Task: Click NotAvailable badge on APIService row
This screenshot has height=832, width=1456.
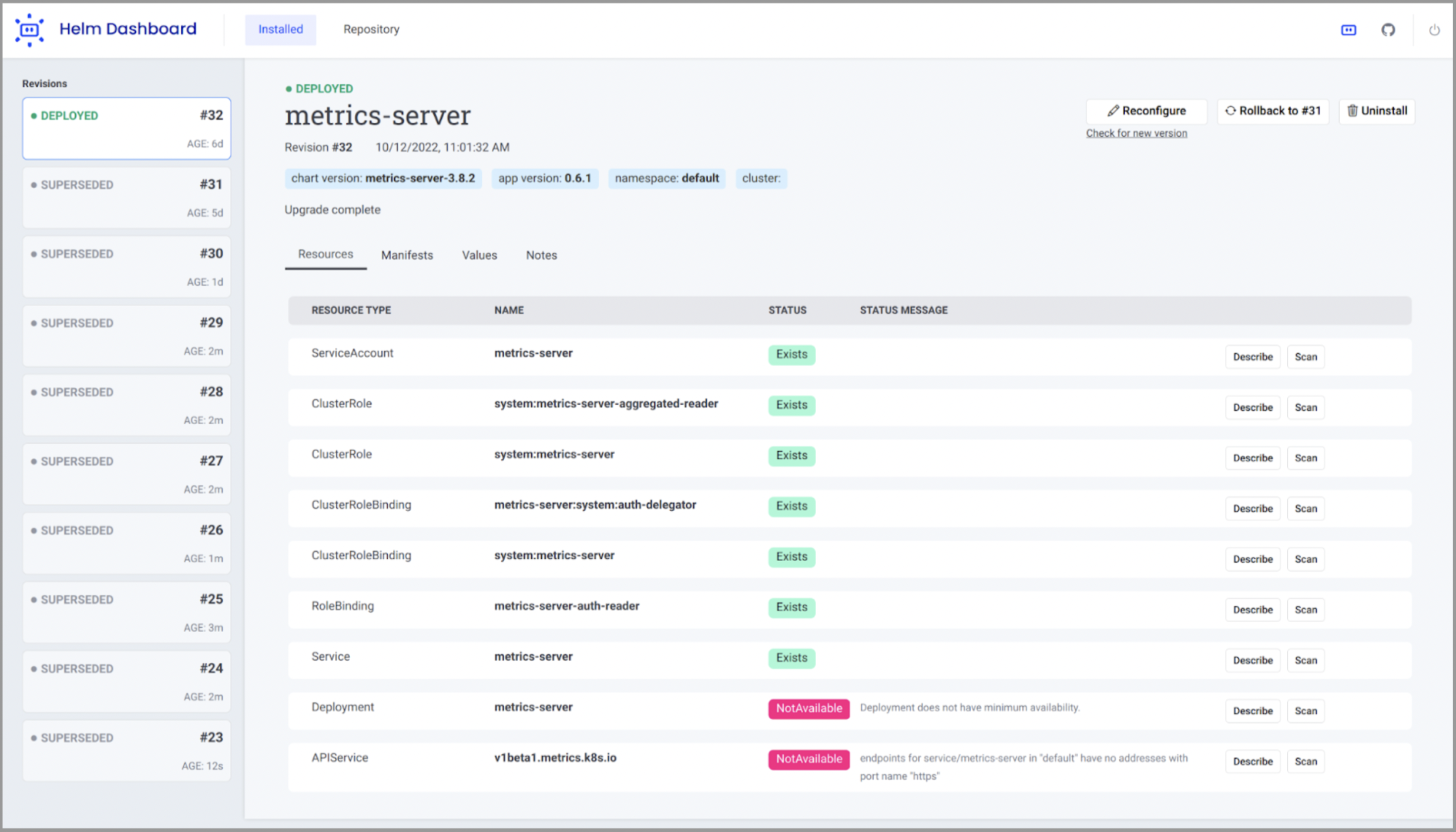Action: 808,759
